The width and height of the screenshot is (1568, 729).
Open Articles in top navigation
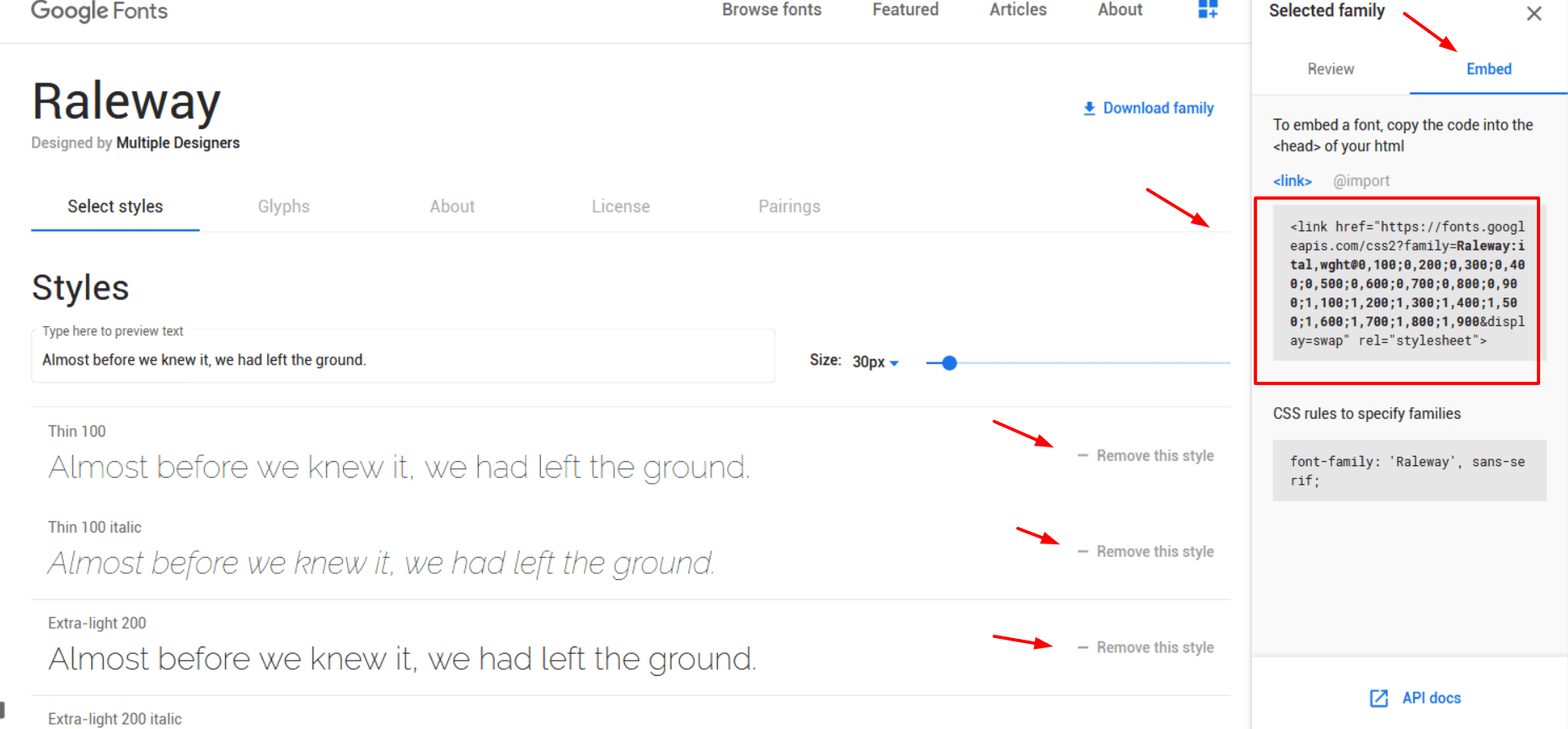(x=1018, y=10)
